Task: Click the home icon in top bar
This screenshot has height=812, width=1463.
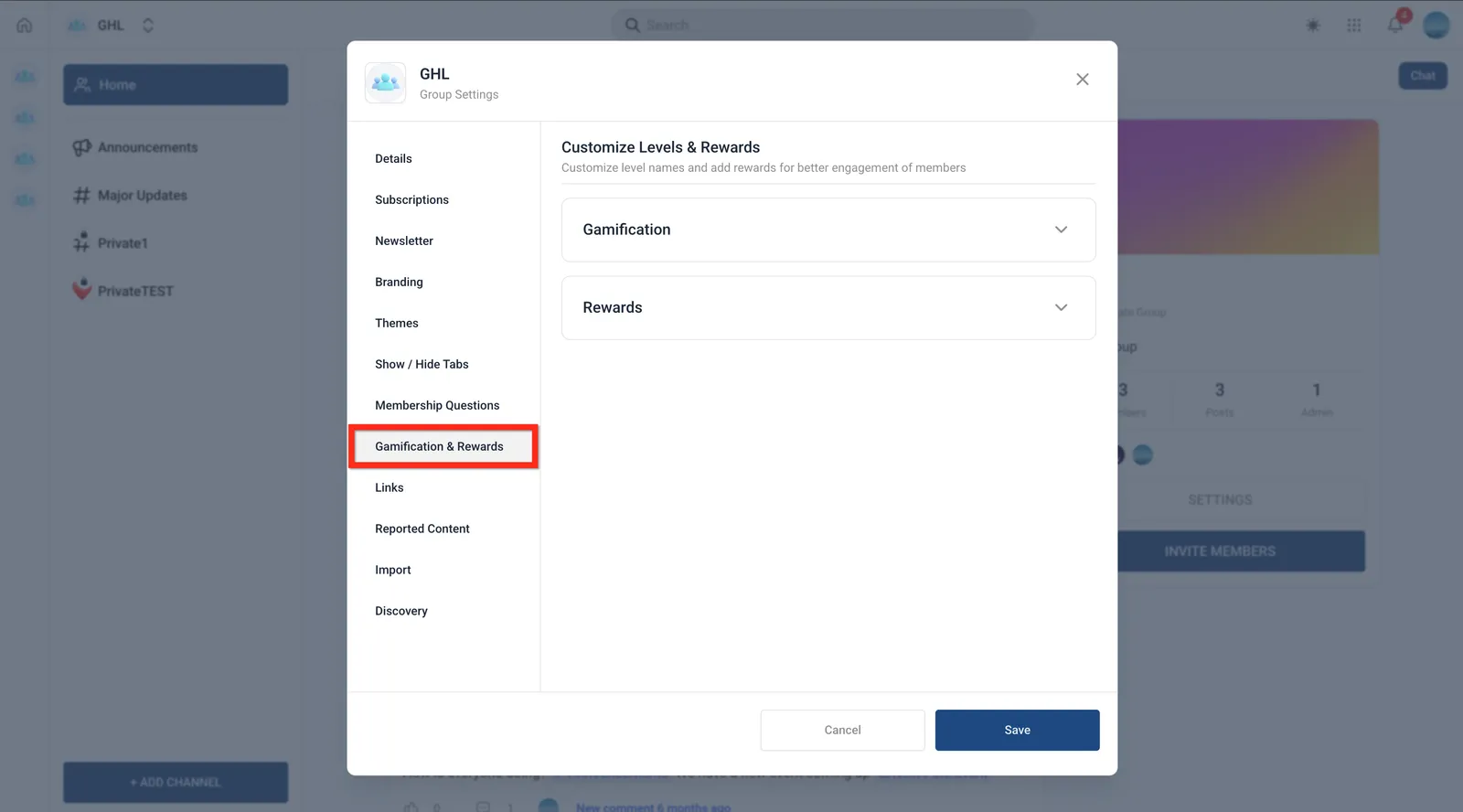Action: pos(25,26)
